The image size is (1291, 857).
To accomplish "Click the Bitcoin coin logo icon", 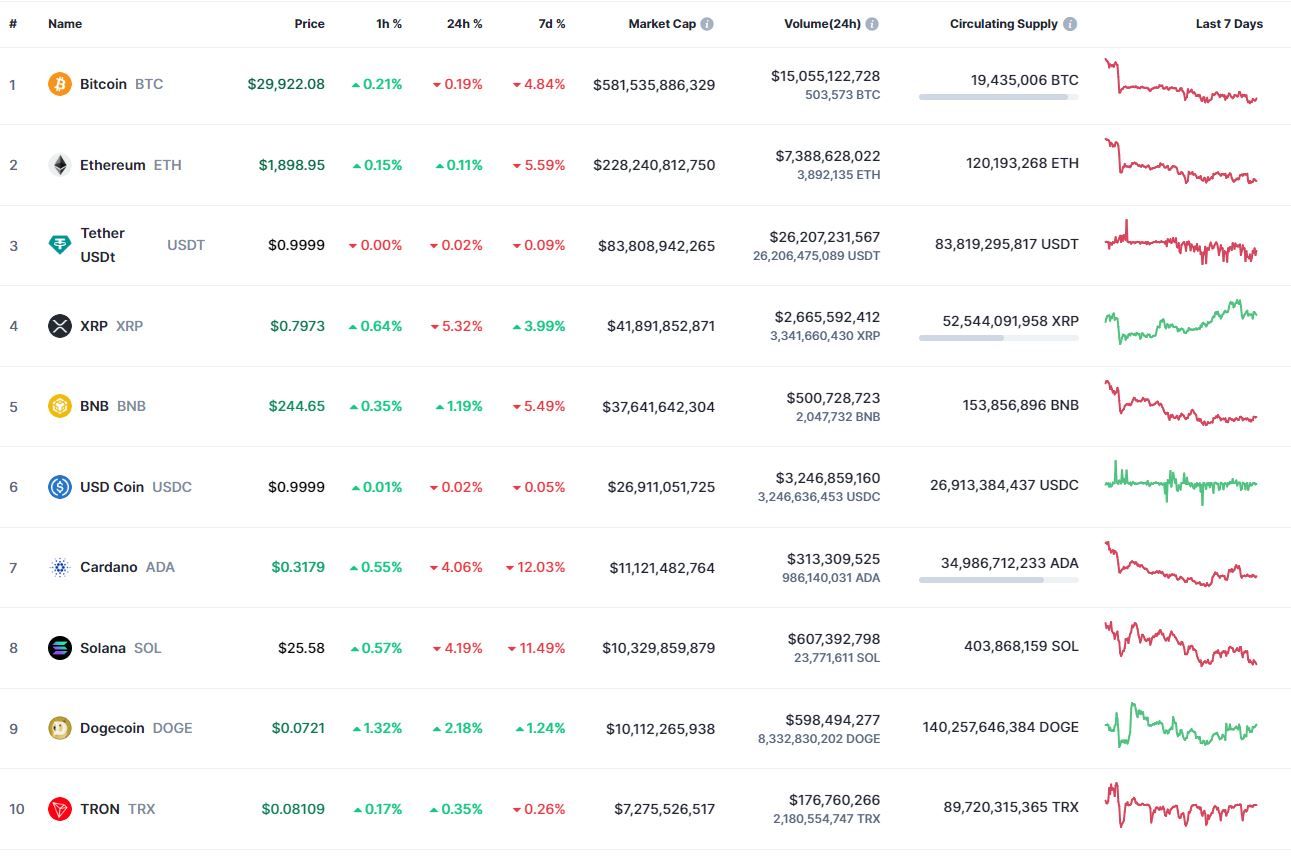I will tap(60, 84).
